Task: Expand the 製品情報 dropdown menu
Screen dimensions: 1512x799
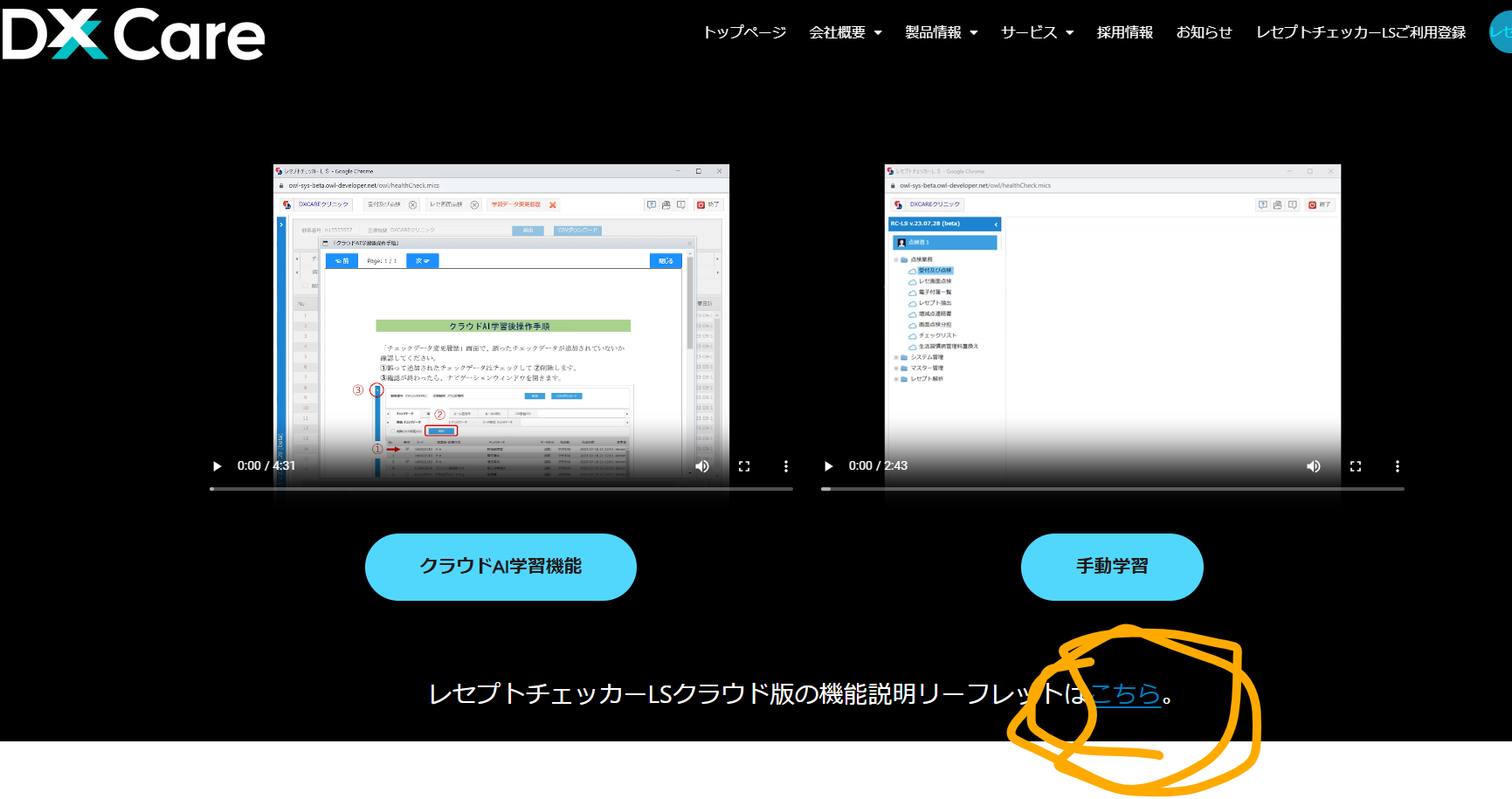Action: point(942,32)
